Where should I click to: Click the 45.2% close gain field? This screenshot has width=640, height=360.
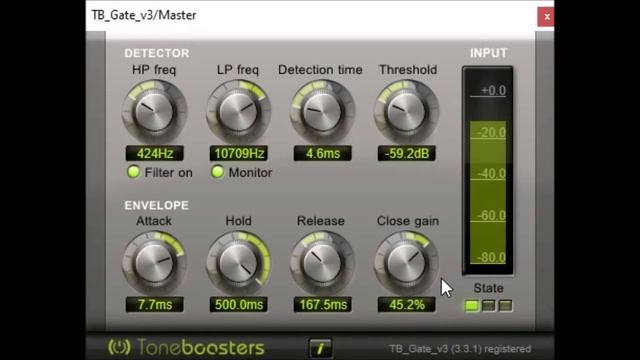point(407,304)
